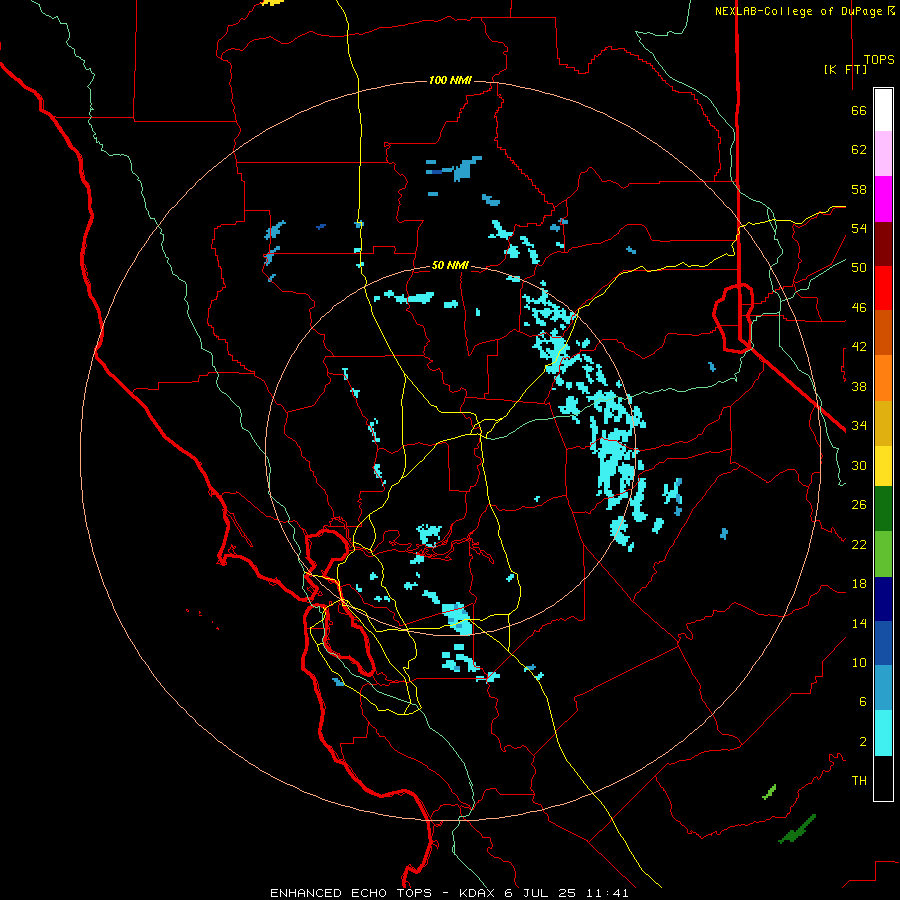Click the dark green echo streak near bottom right

(x=797, y=829)
